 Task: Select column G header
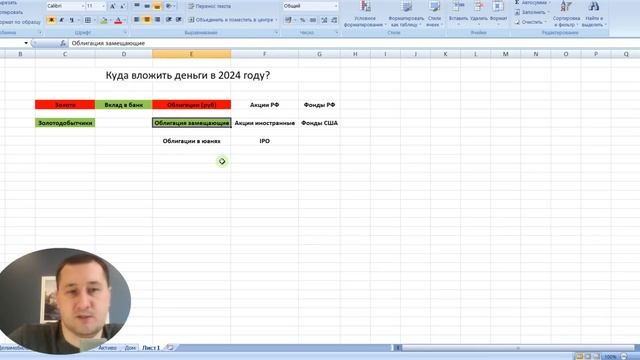319,54
